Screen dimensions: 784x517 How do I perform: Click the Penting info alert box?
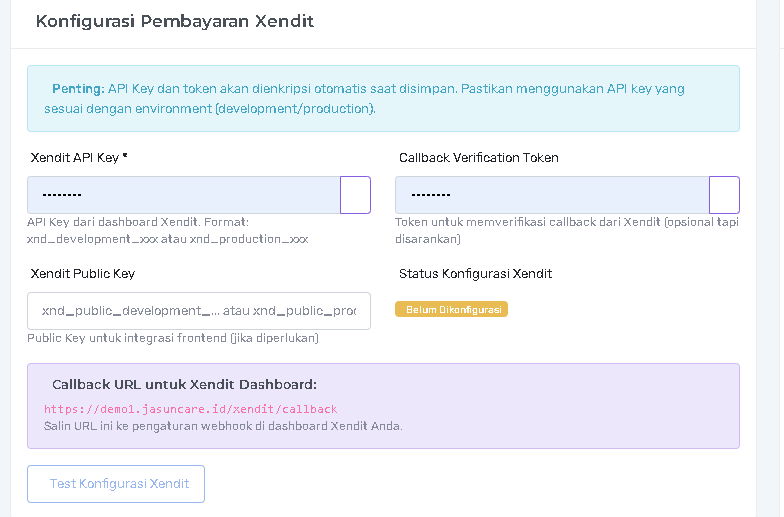coord(383,99)
